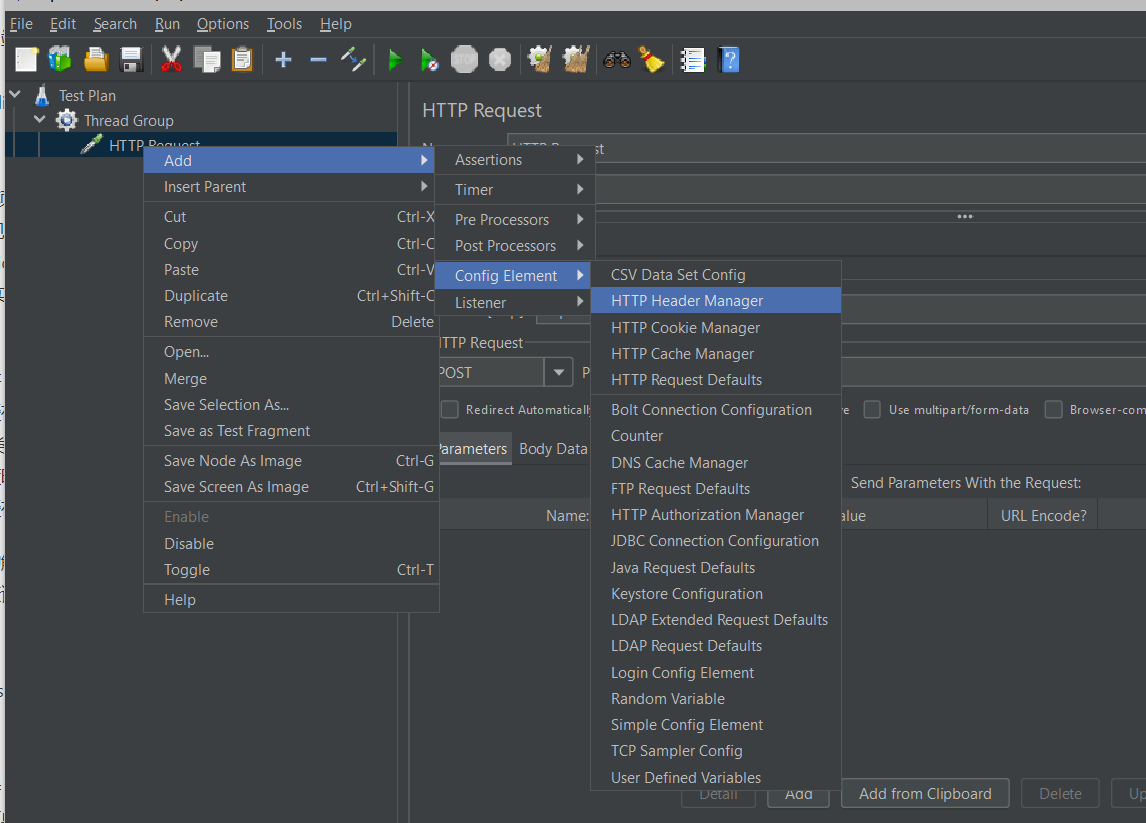Choose Duplicate in context menu

coord(291,295)
